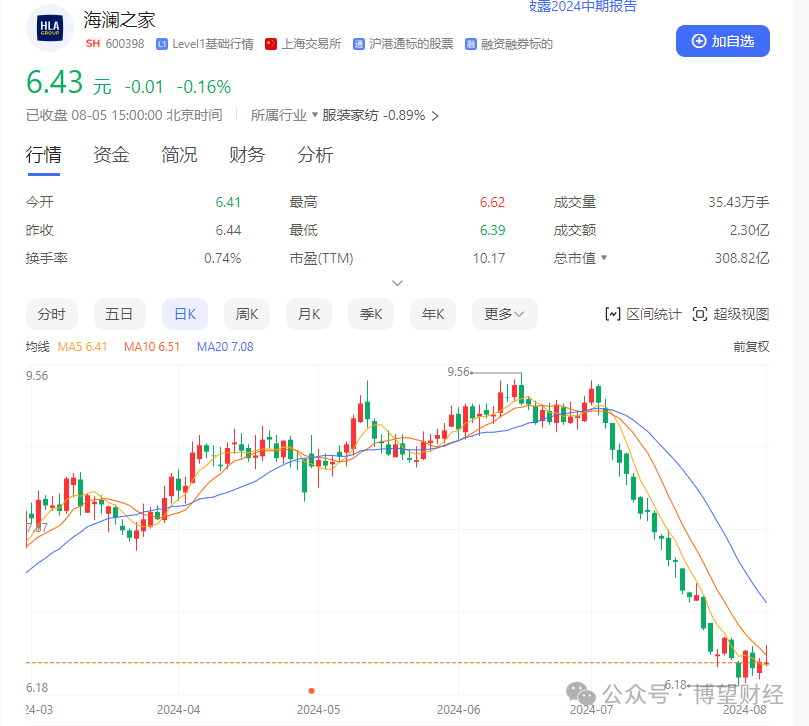The width and height of the screenshot is (809, 726).
Task: Open the 更多 chart period dropdown
Action: [x=505, y=314]
